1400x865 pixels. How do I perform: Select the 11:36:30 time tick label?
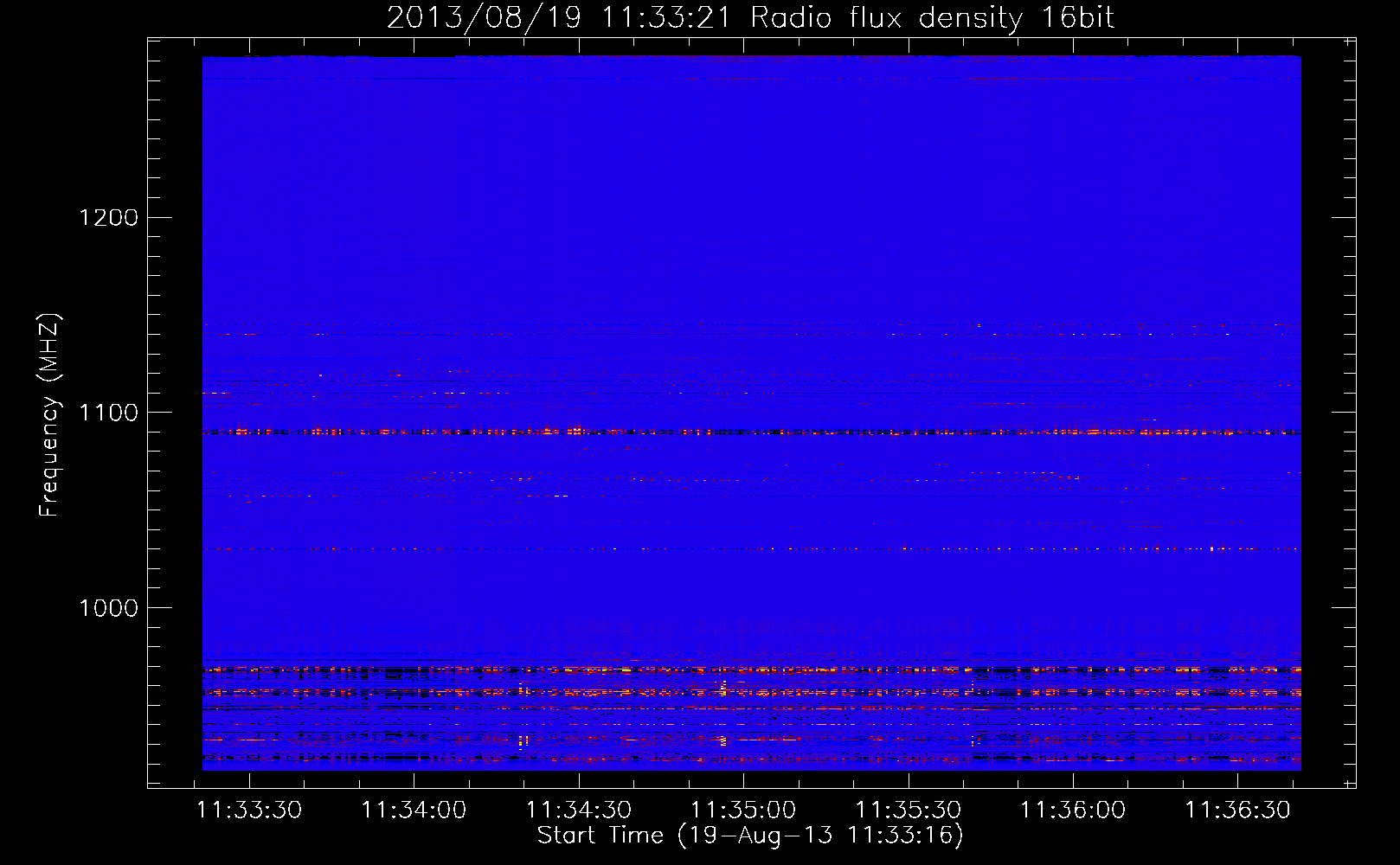point(1237,810)
